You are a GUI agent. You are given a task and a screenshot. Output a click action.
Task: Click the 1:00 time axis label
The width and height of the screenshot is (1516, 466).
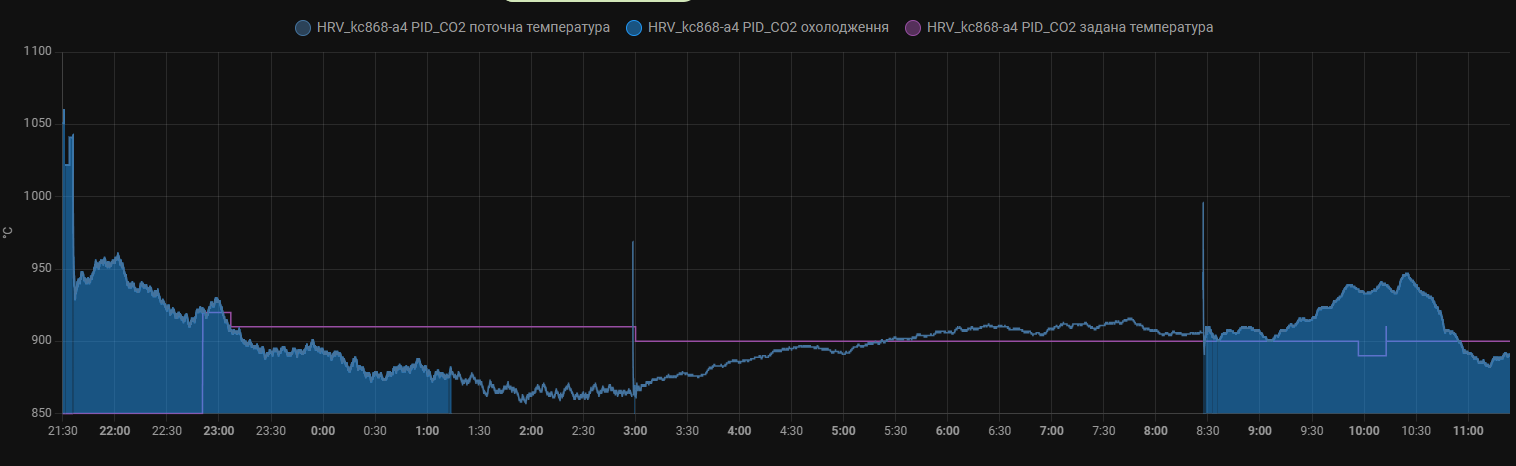click(x=427, y=431)
